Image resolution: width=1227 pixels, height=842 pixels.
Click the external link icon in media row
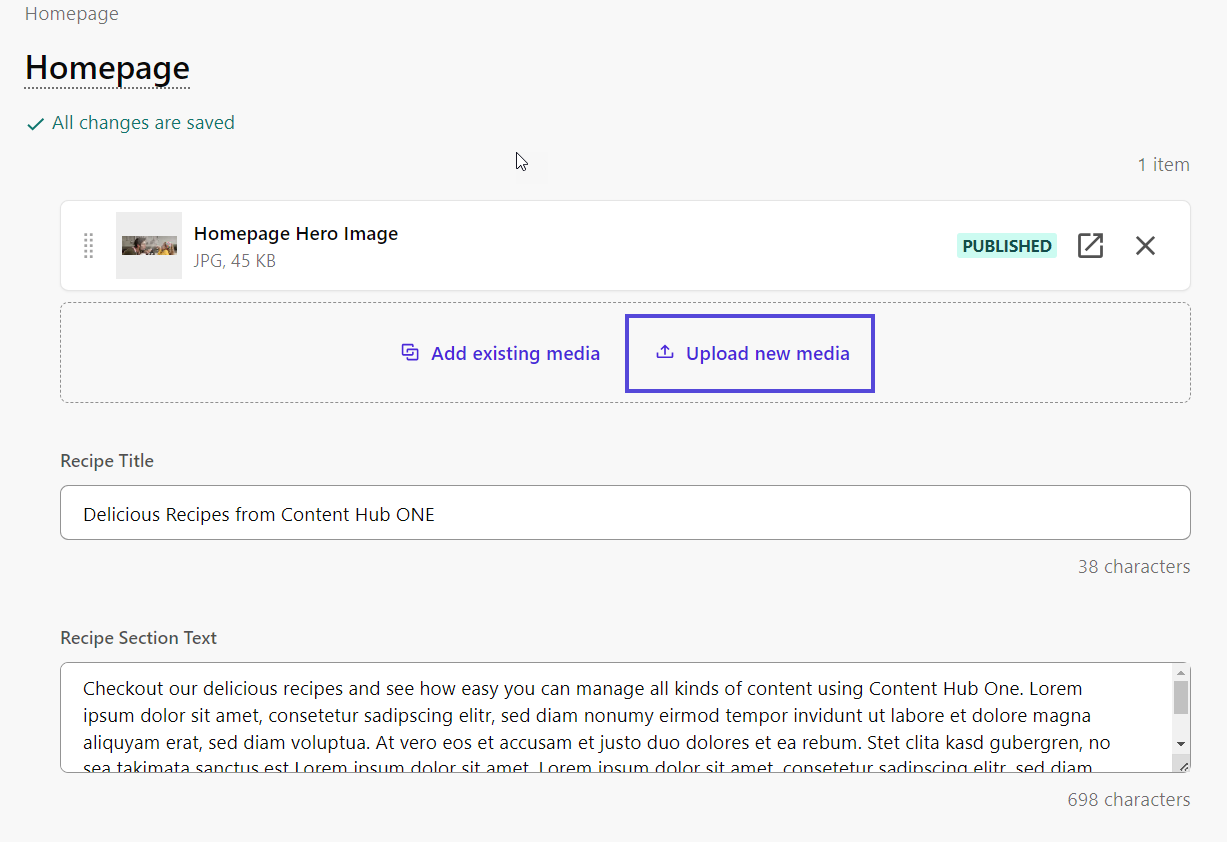coord(1090,245)
